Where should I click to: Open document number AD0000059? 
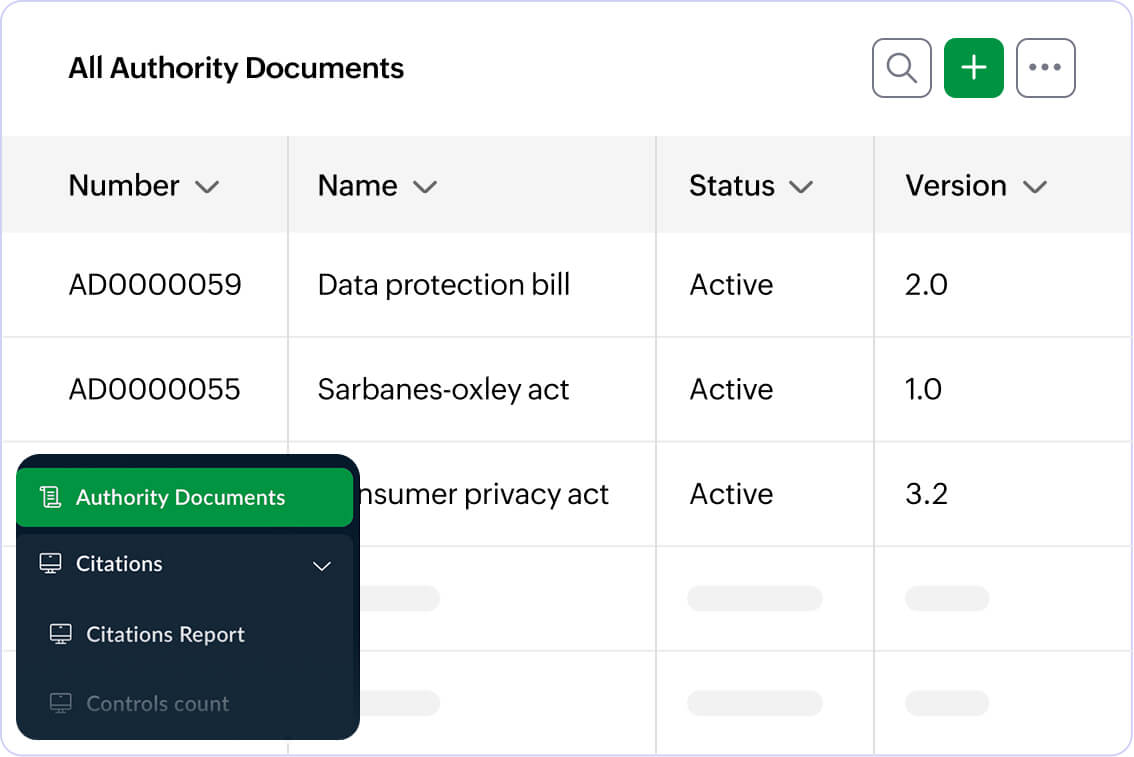click(155, 285)
